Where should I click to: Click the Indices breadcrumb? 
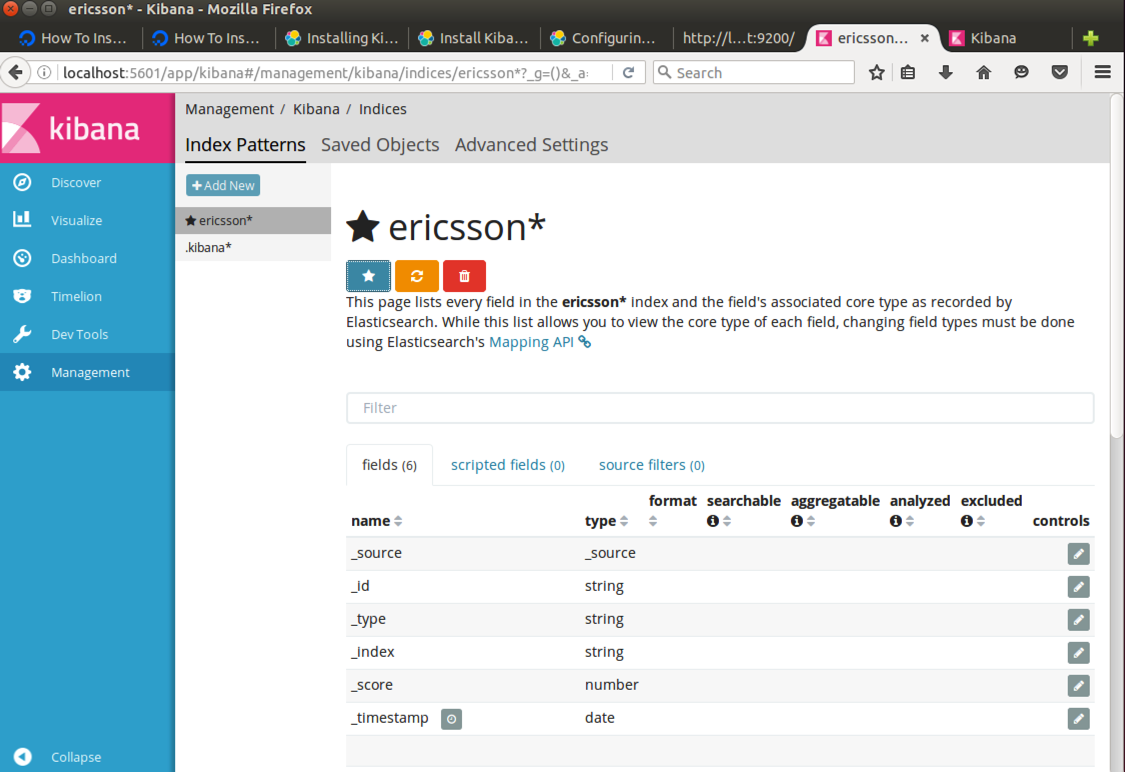tap(382, 109)
